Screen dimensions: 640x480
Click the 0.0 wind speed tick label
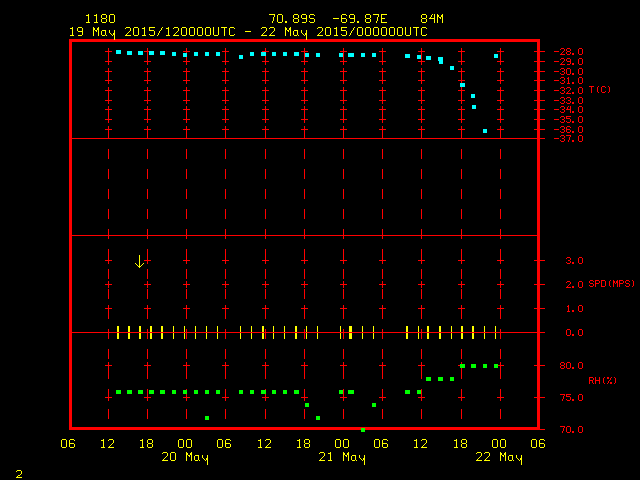point(574,333)
